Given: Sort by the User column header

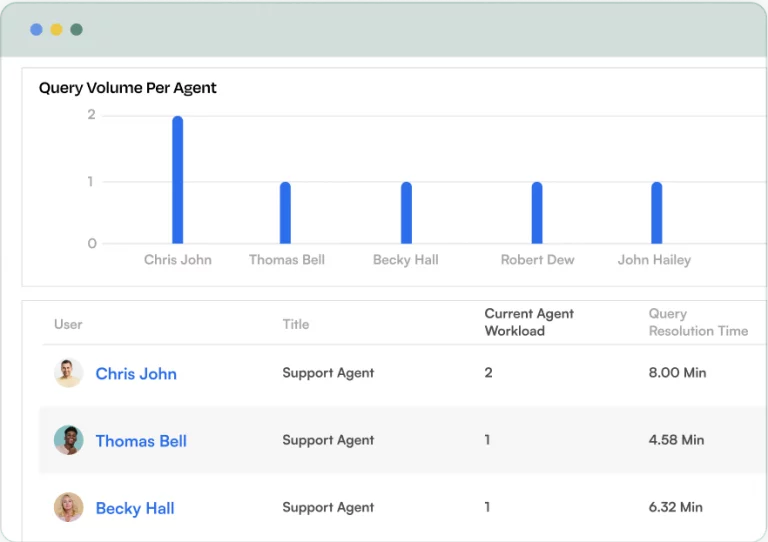Looking at the screenshot, I should point(68,324).
